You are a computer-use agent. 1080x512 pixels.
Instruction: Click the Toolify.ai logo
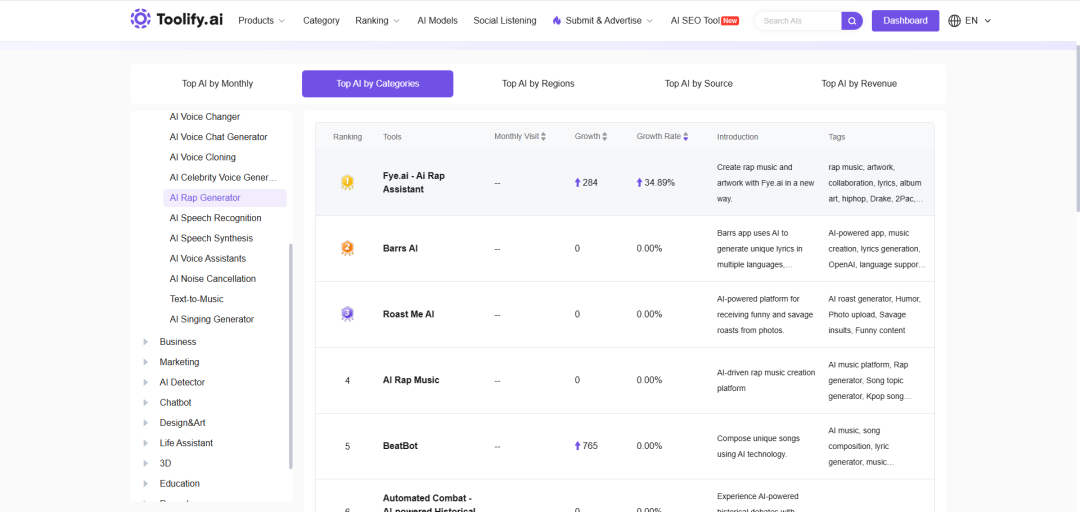[x=176, y=20]
